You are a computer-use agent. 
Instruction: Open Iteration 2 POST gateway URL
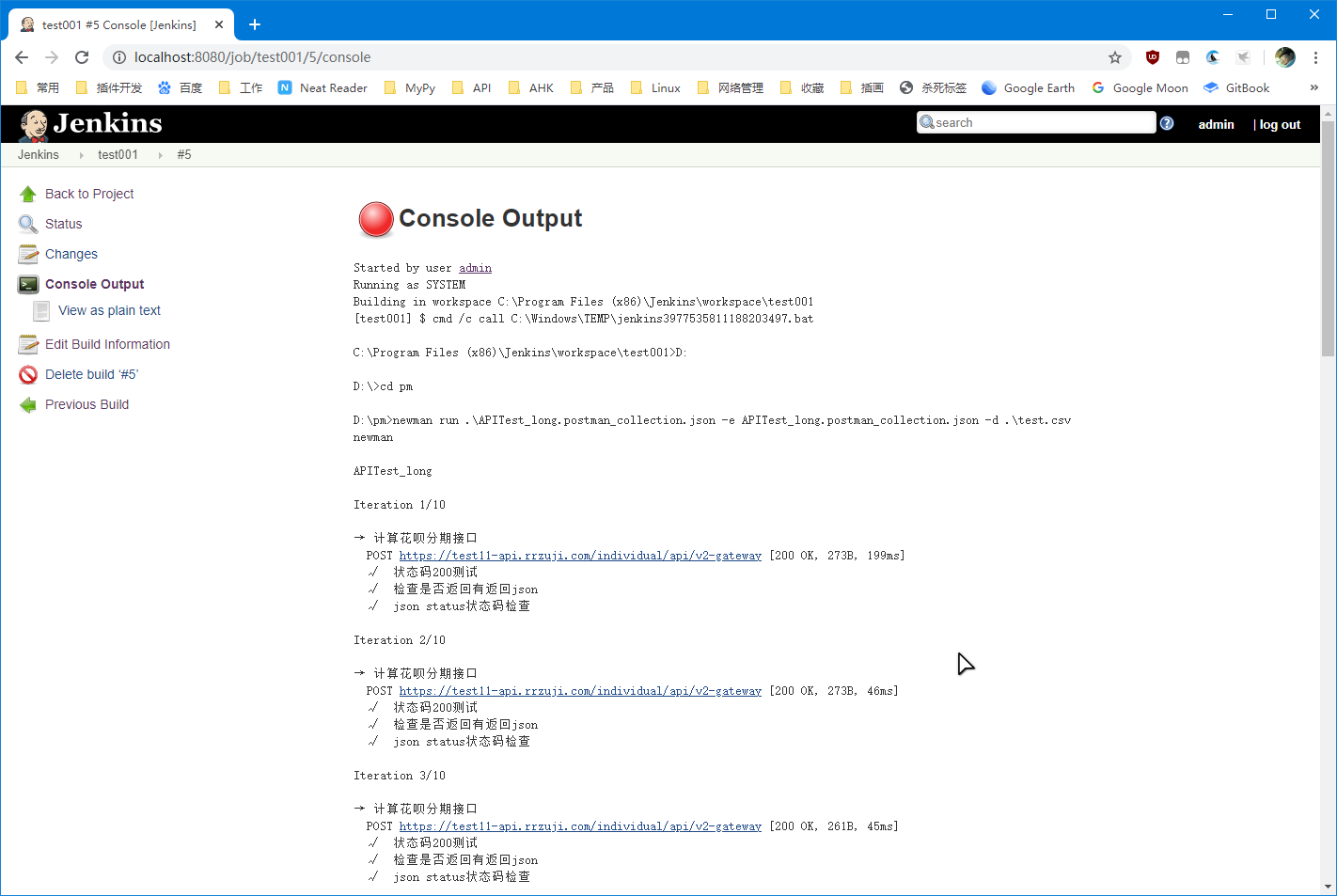580,691
